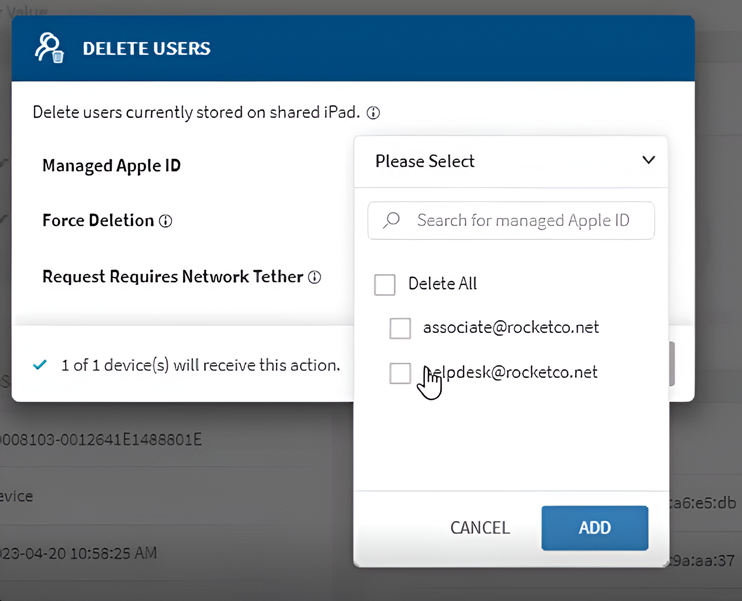The width and height of the screenshot is (742, 601).
Task: Click Request Requires Network Tether info icon
Action: click(x=315, y=277)
